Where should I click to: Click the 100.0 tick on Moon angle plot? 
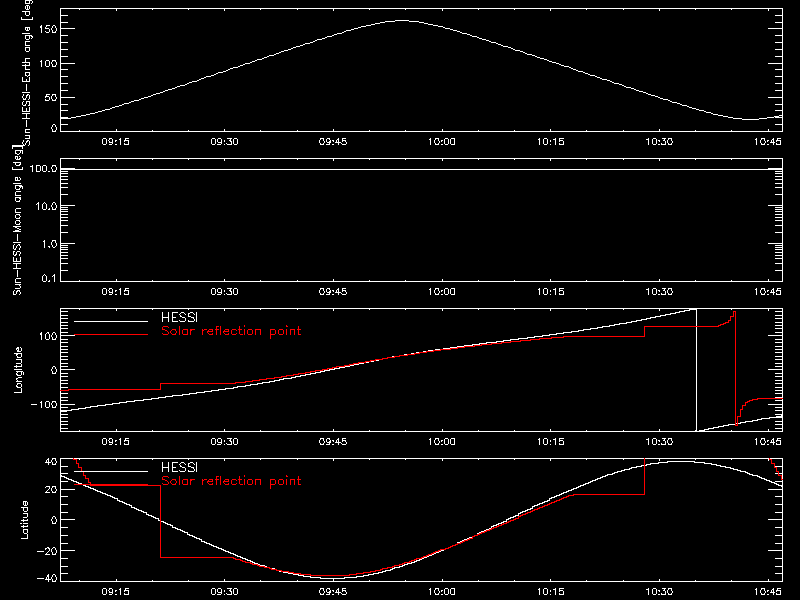pos(43,168)
